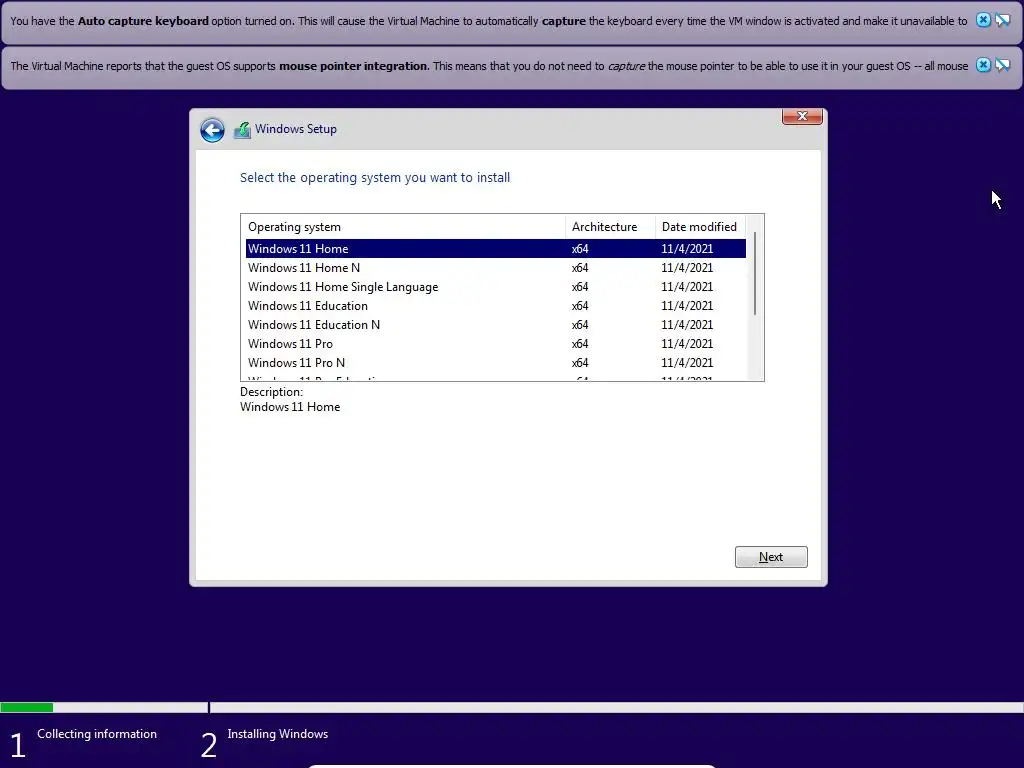Click x64 cell in Windows 11 Home N row

pos(580,268)
